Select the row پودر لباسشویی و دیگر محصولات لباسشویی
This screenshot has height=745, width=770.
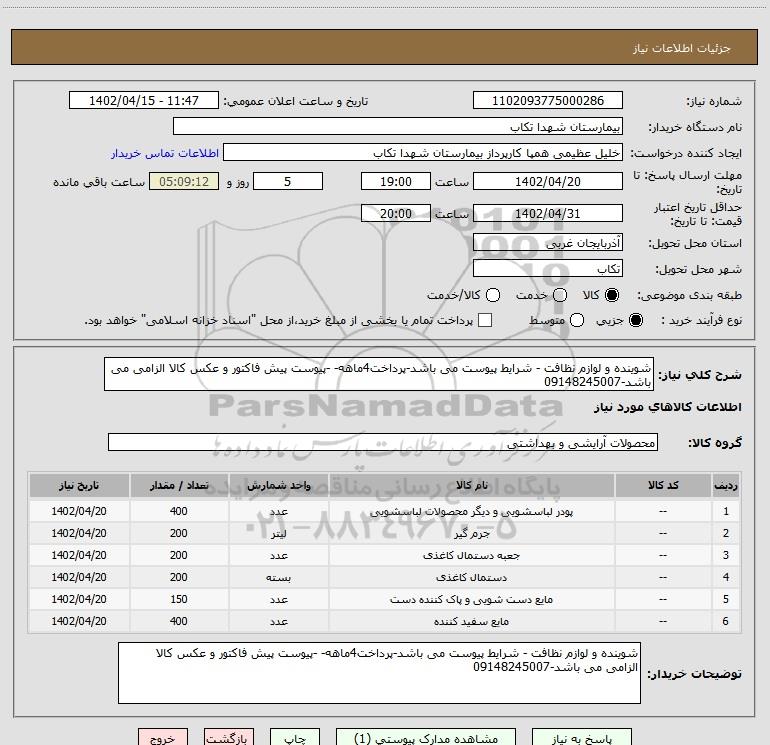pos(385,511)
